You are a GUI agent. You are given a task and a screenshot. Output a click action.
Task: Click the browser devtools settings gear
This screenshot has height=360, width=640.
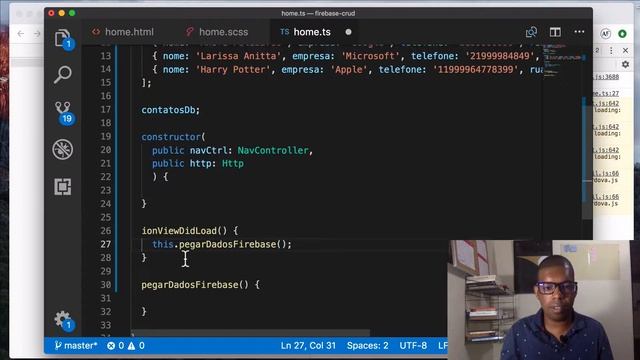pos(625,64)
